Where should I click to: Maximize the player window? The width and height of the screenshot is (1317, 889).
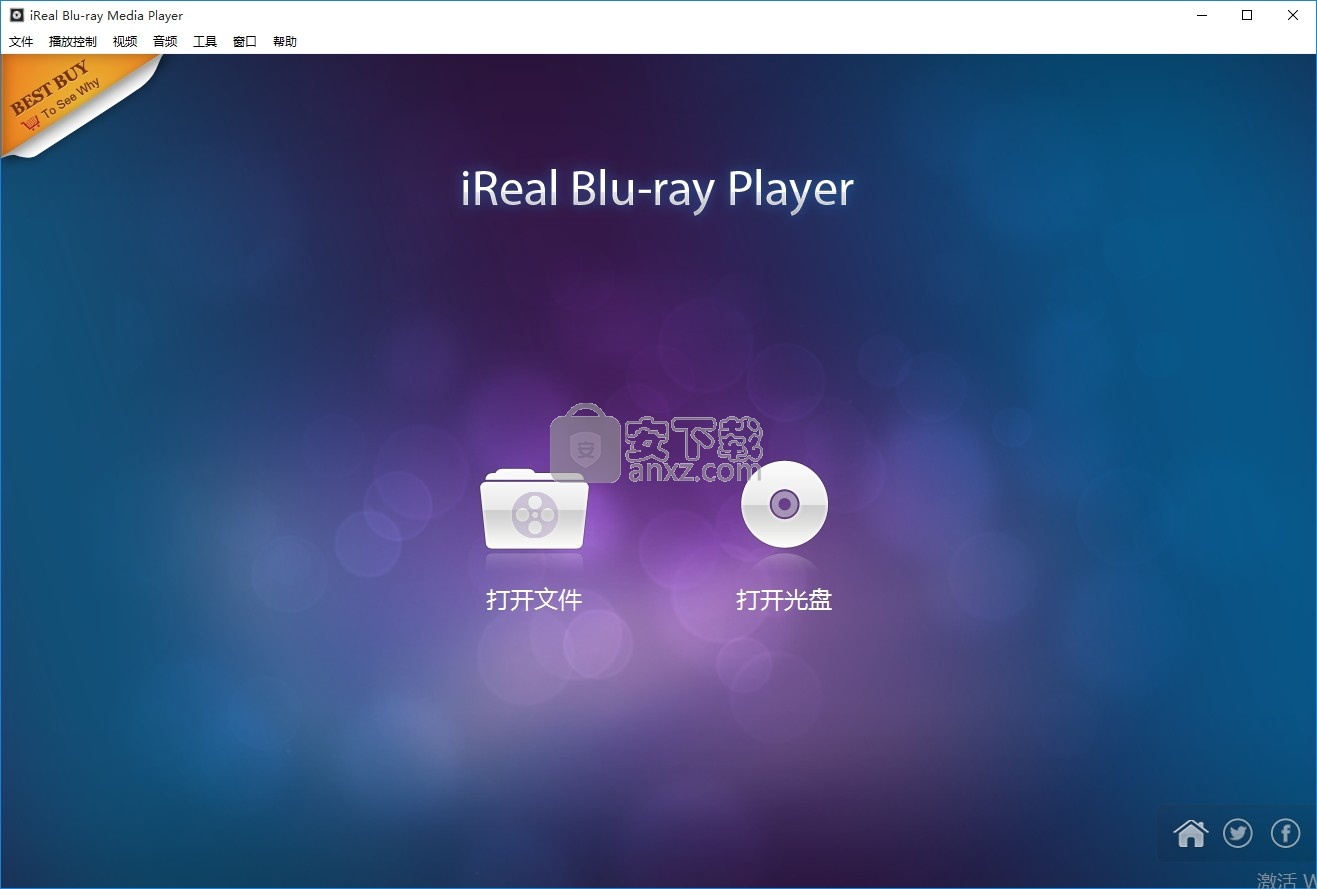click(1247, 15)
